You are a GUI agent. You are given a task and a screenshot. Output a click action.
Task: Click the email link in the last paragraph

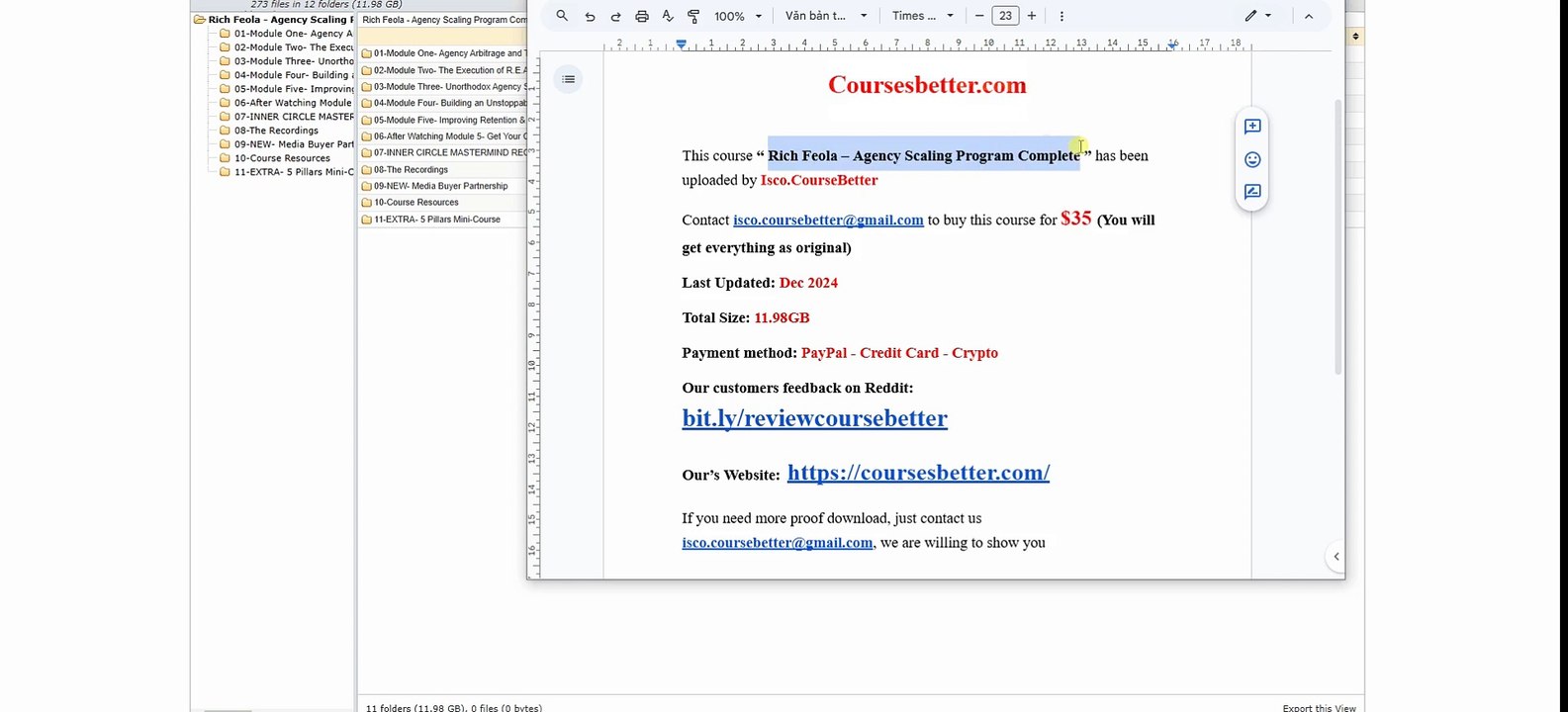click(778, 543)
